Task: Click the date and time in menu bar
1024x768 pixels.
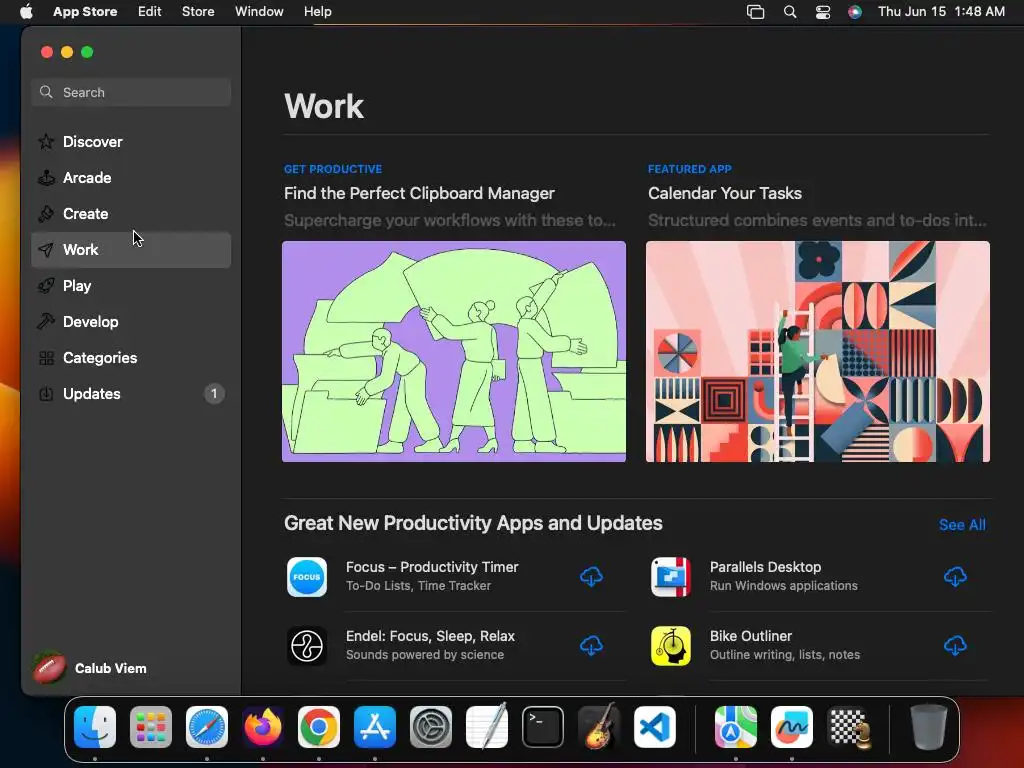Action: click(x=941, y=12)
